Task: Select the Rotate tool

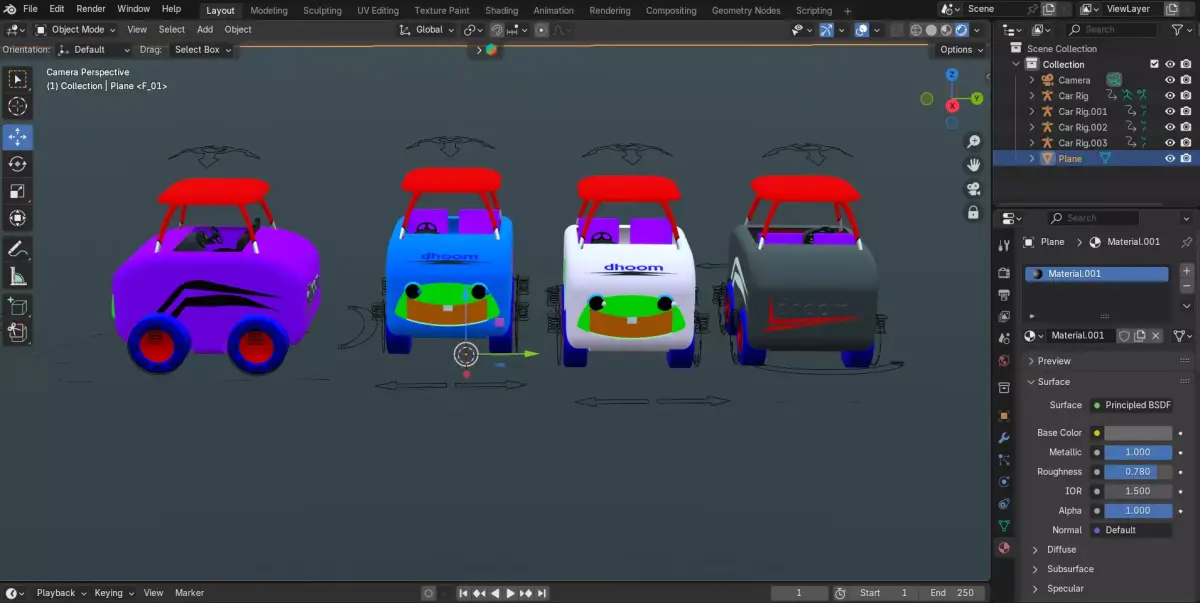Action: tap(18, 164)
